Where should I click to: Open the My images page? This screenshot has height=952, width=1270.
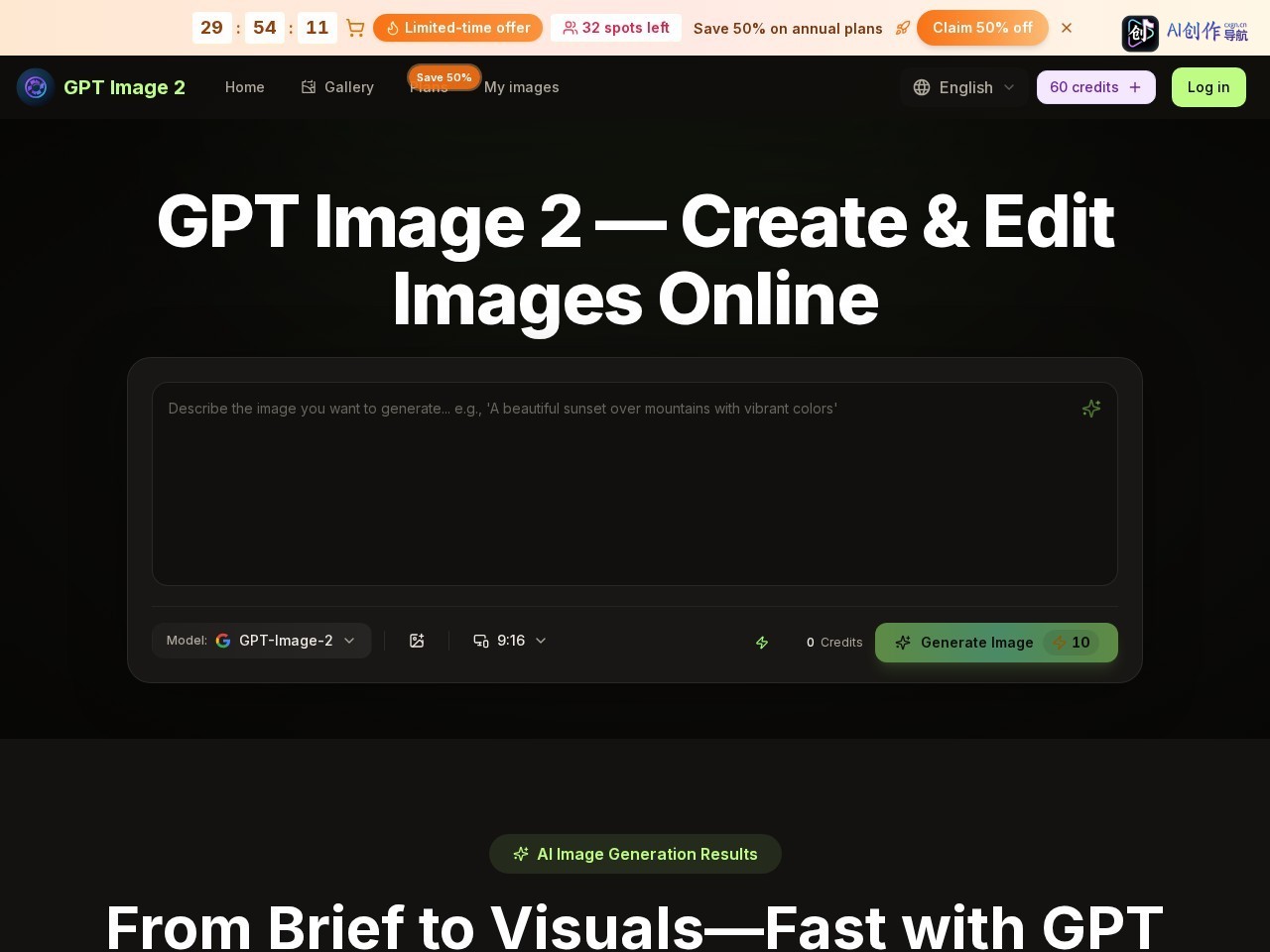pos(522,87)
